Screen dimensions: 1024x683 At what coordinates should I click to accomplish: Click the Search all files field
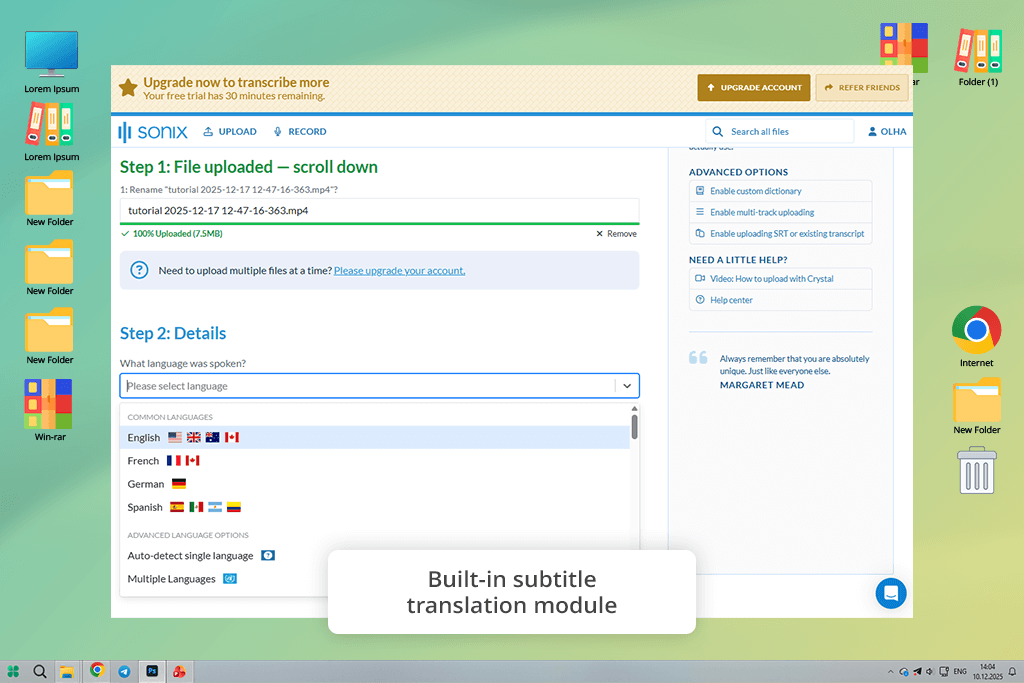tap(780, 132)
